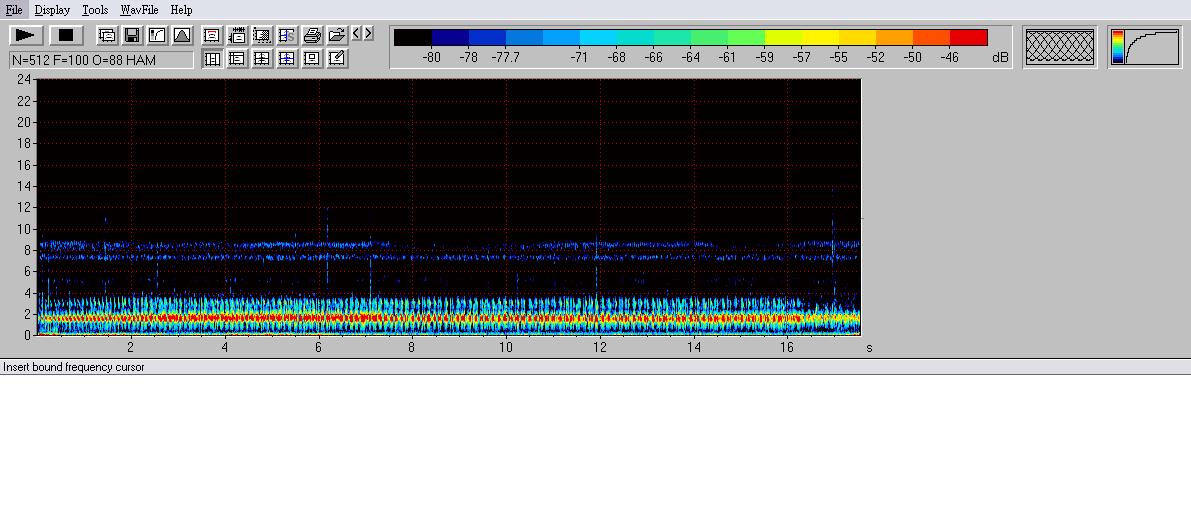This screenshot has height=512, width=1191.
Task: Toggle the vertical cursor icon in lower toolbar row
Action: [x=212, y=59]
